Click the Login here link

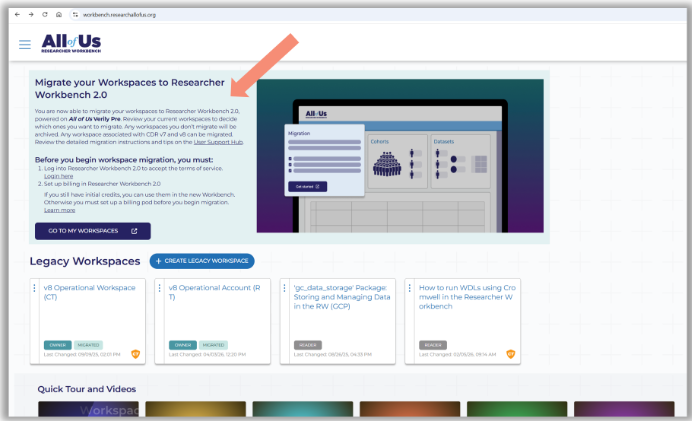pyautogui.click(x=58, y=176)
